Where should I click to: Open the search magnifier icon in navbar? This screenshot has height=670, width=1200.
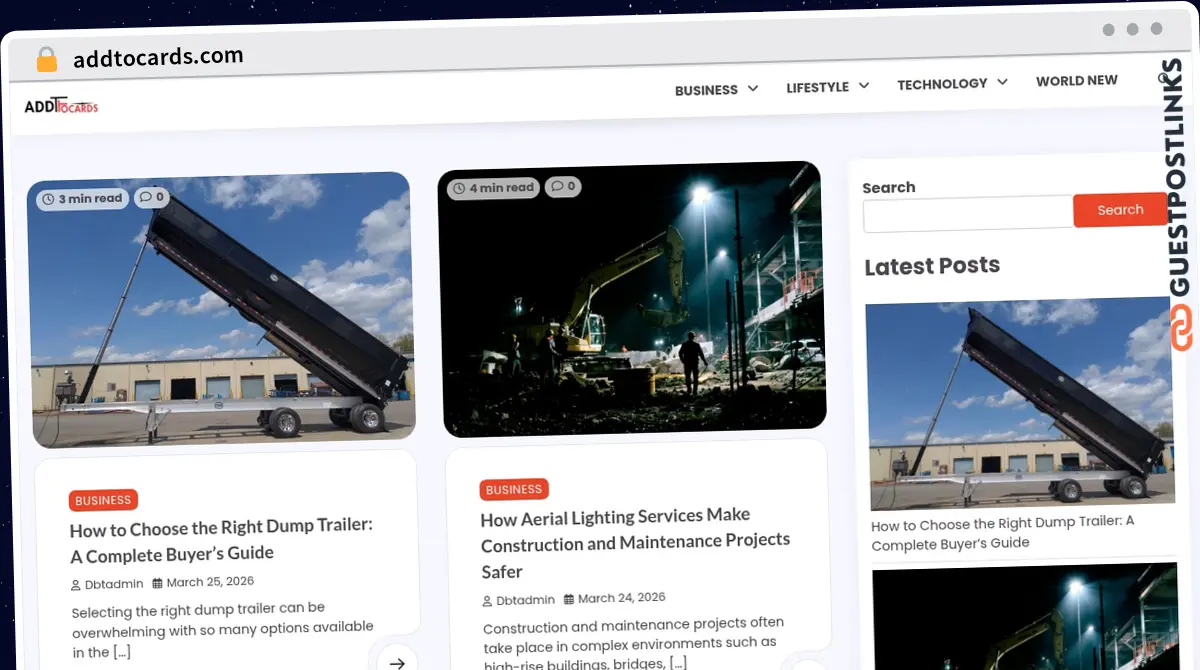point(1165,78)
